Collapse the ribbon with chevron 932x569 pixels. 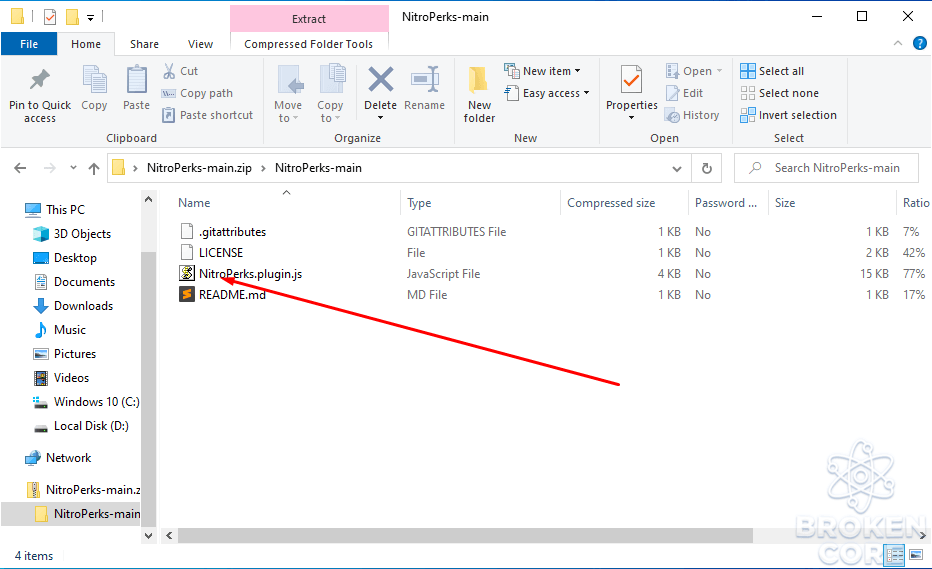coord(898,43)
